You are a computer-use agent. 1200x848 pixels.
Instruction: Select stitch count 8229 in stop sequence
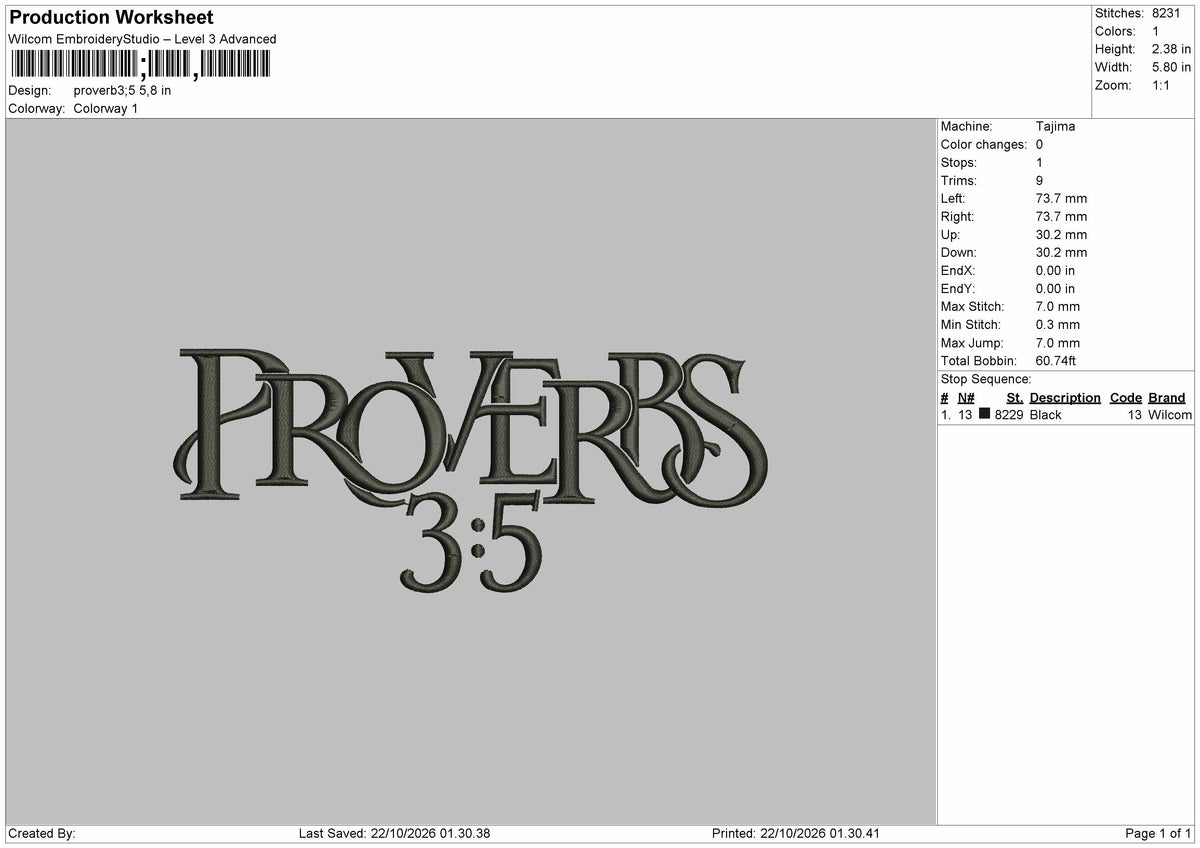tap(1009, 415)
